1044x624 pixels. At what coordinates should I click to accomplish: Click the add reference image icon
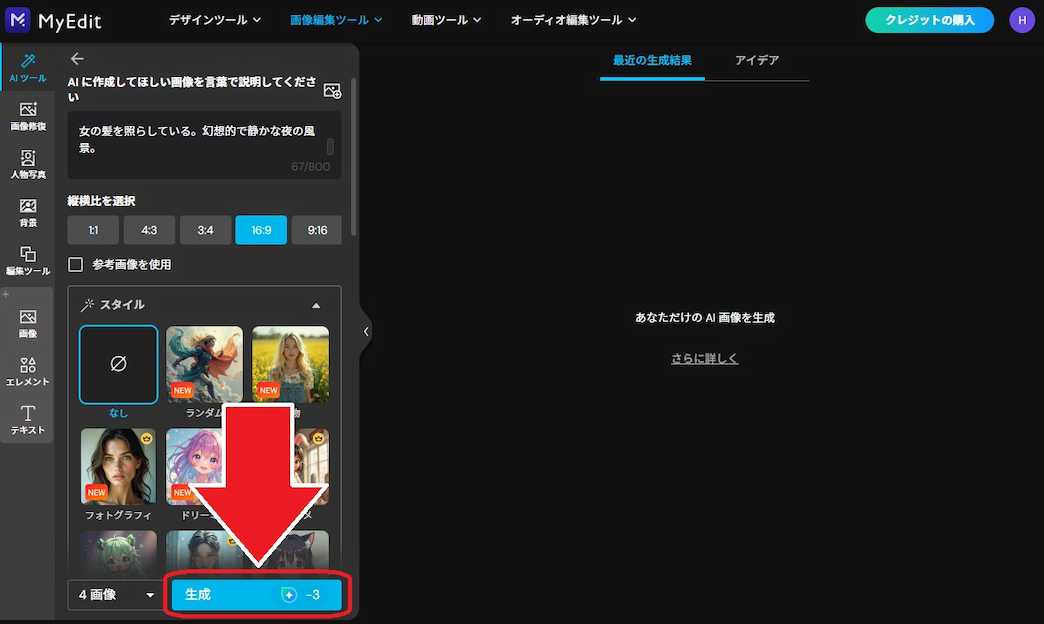click(332, 90)
